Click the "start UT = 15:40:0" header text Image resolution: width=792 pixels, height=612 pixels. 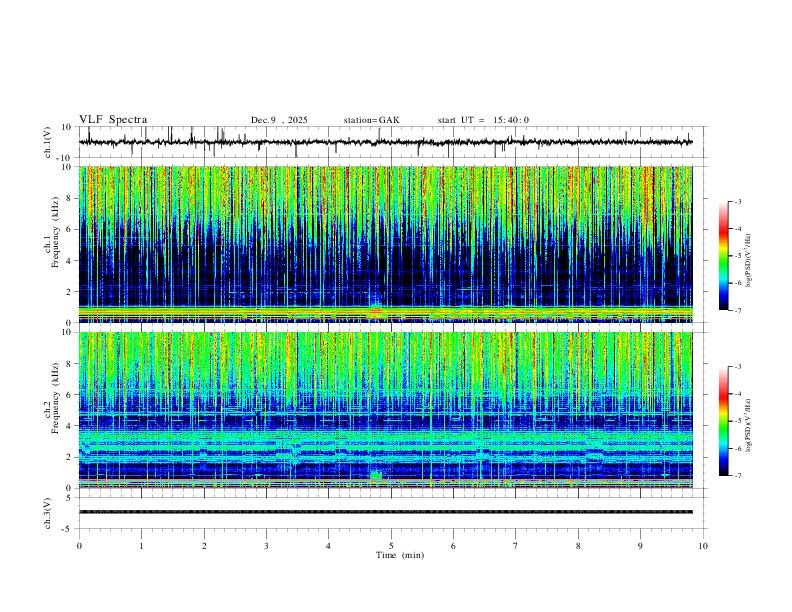click(483, 120)
